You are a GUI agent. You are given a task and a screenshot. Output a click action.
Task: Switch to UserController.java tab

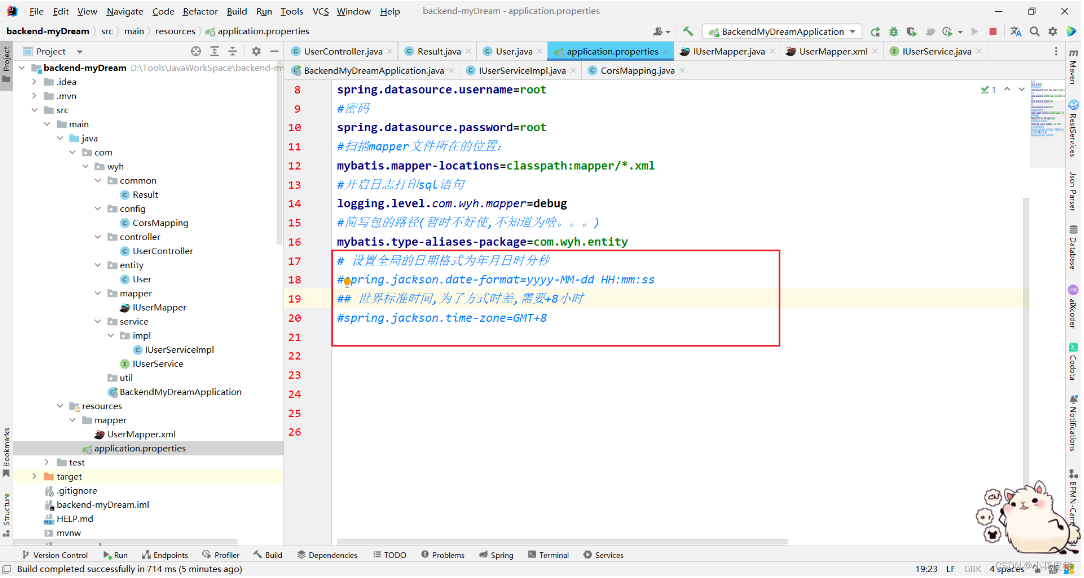pyautogui.click(x=342, y=51)
